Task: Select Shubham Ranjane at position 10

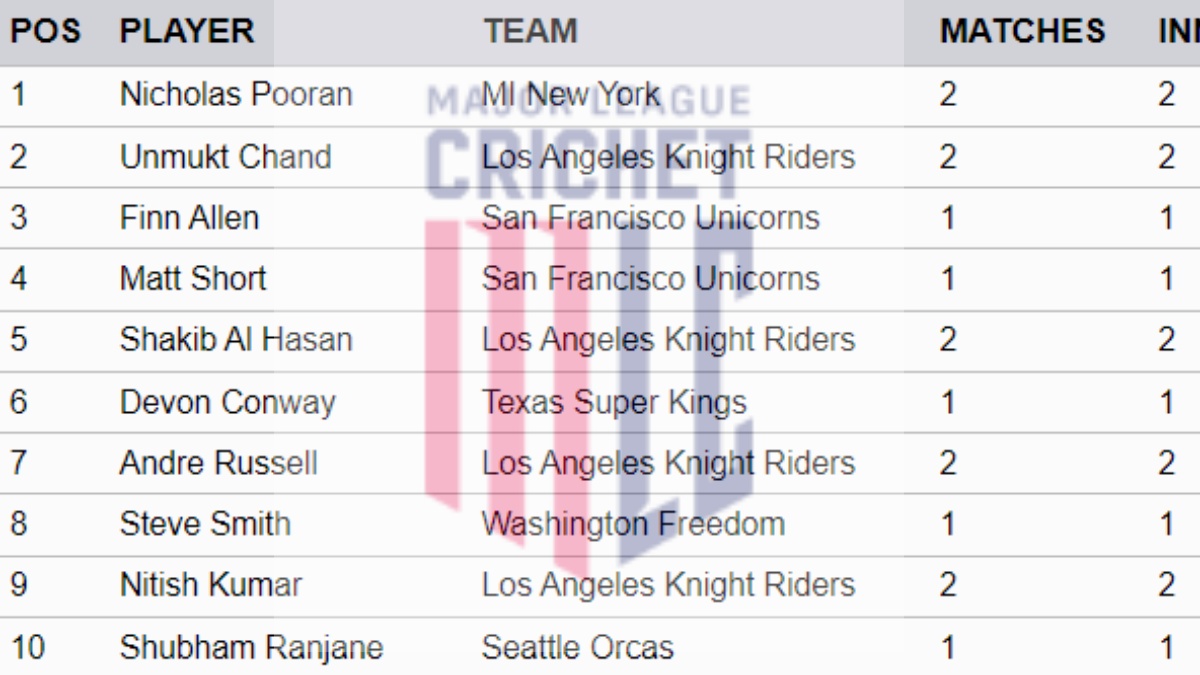Action: (x=251, y=647)
